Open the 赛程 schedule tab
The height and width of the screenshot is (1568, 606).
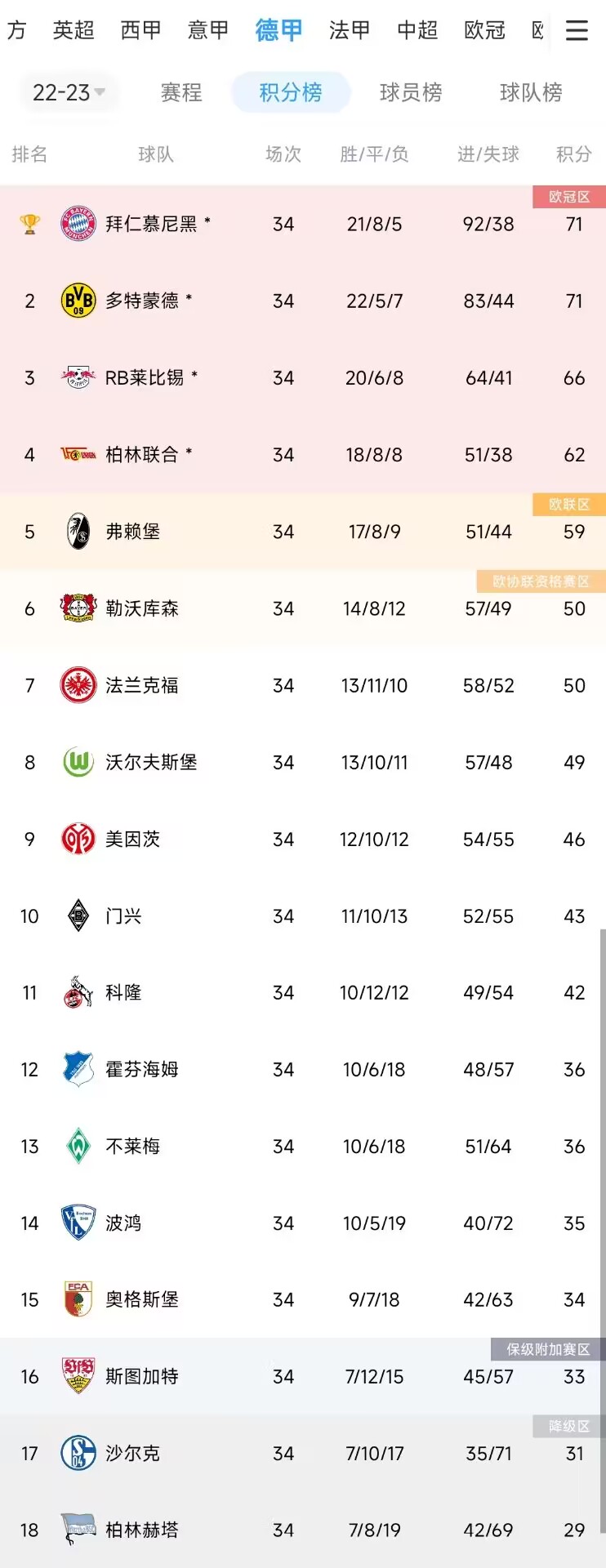coord(181,92)
